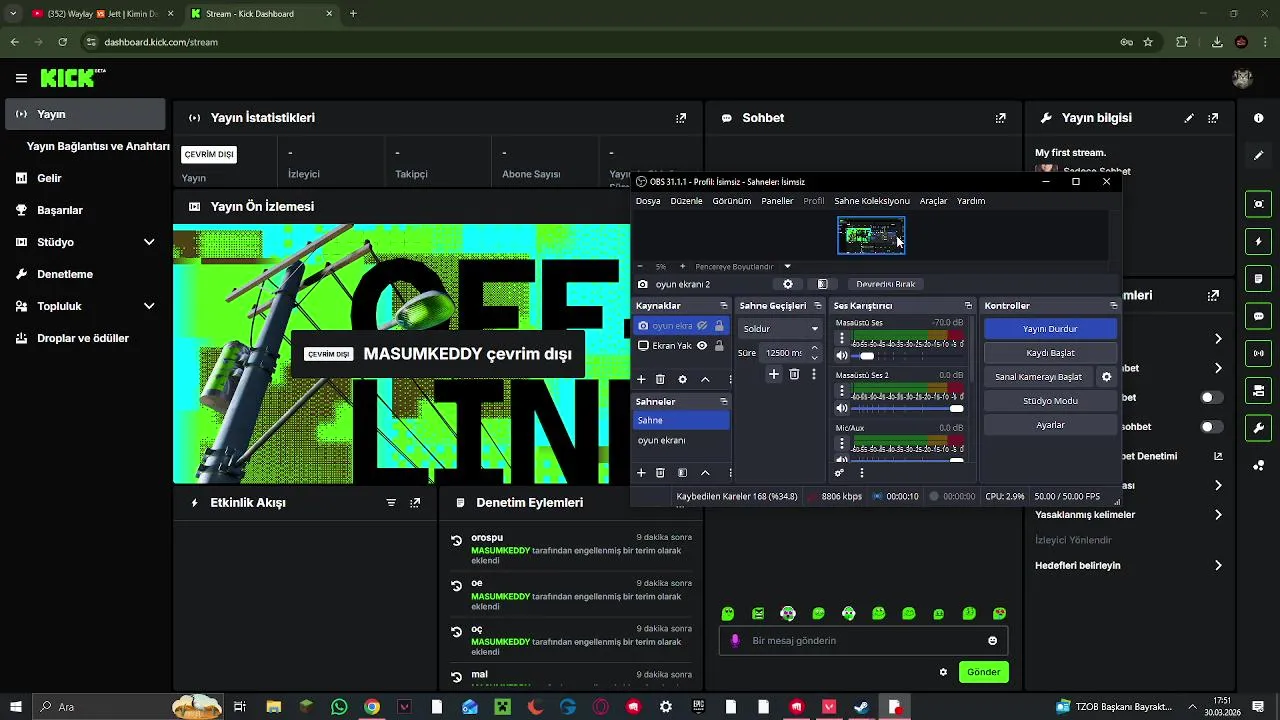1280x720 pixels.
Task: Mute Masaüstü Ses 2 speaker icon
Action: pos(842,408)
